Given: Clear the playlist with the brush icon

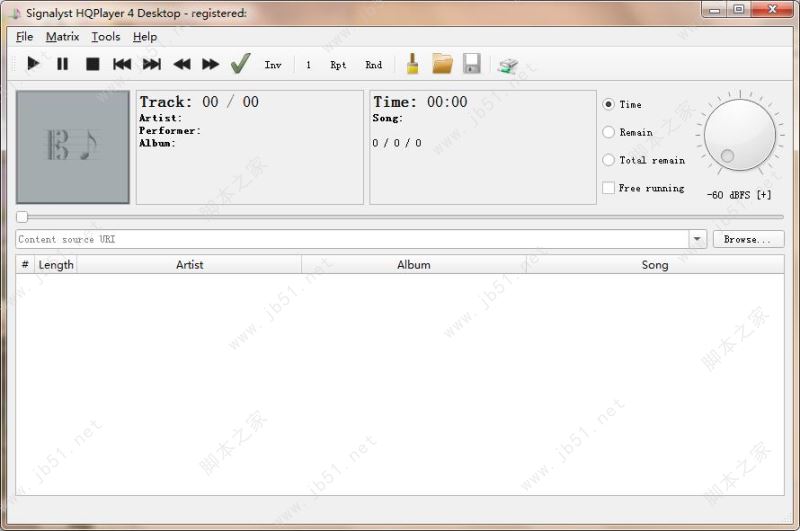Looking at the screenshot, I should tap(411, 64).
